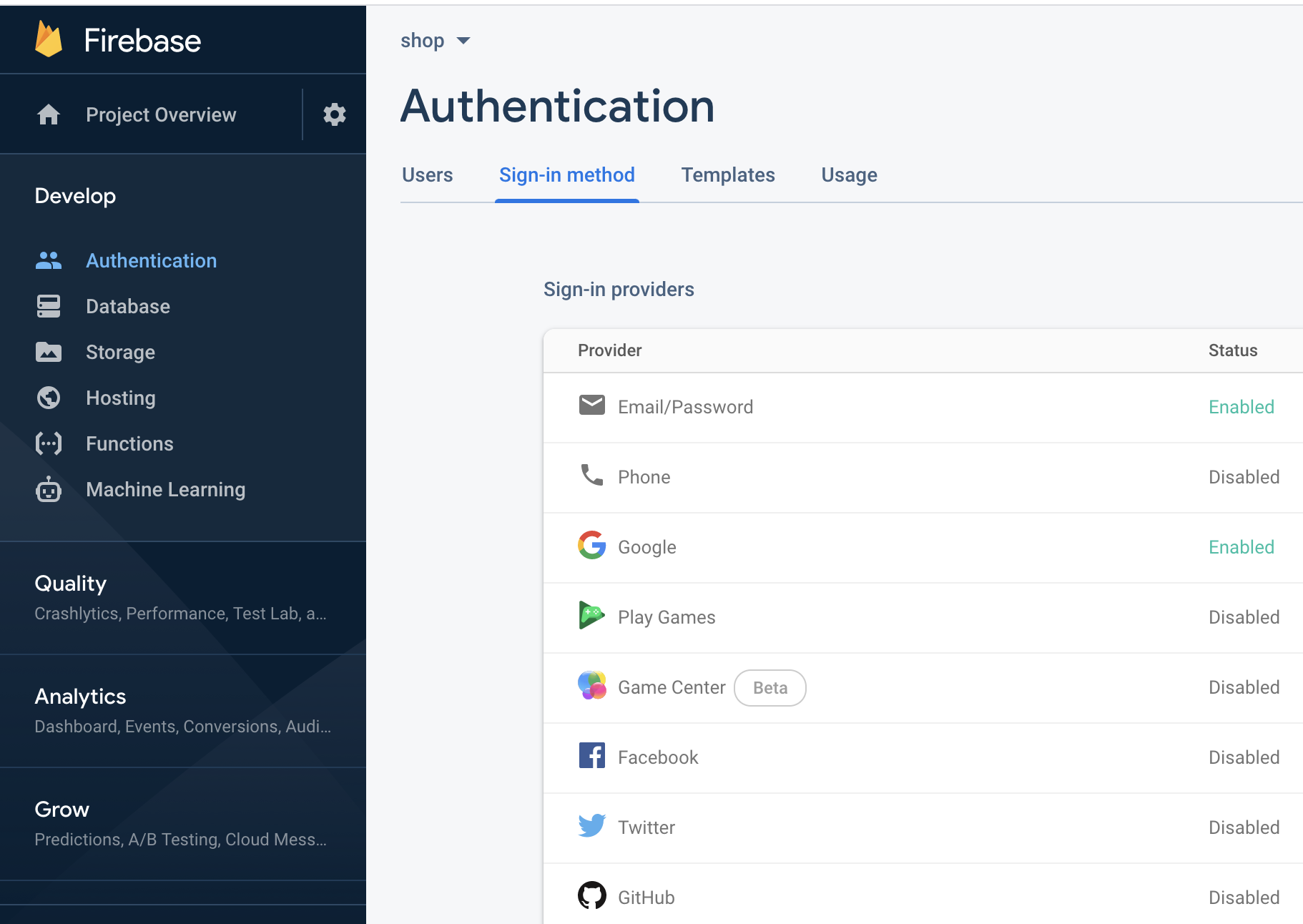The image size is (1303, 924).
Task: Open the Phone provider row
Action: point(923,477)
